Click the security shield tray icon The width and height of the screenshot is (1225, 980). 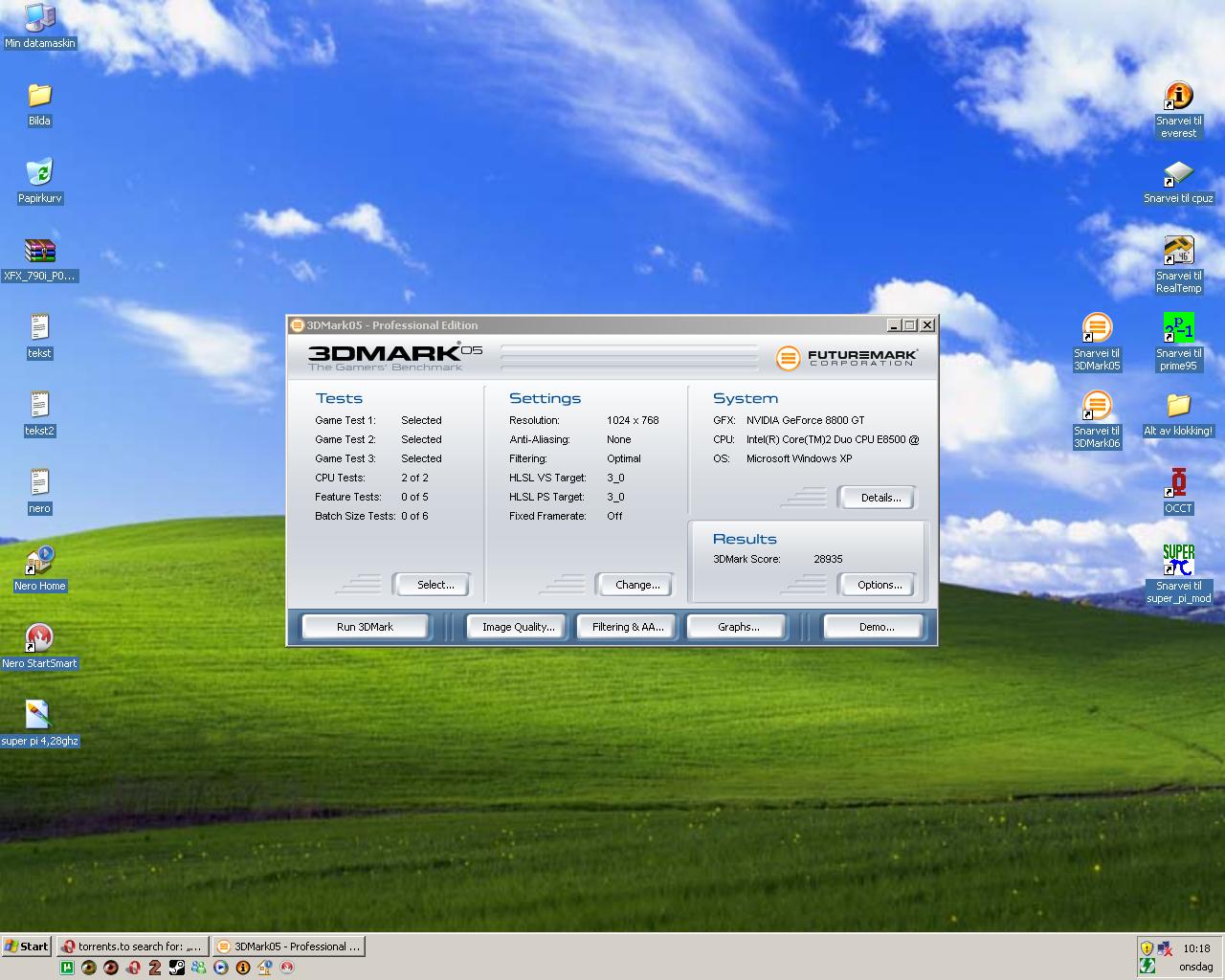click(1147, 947)
